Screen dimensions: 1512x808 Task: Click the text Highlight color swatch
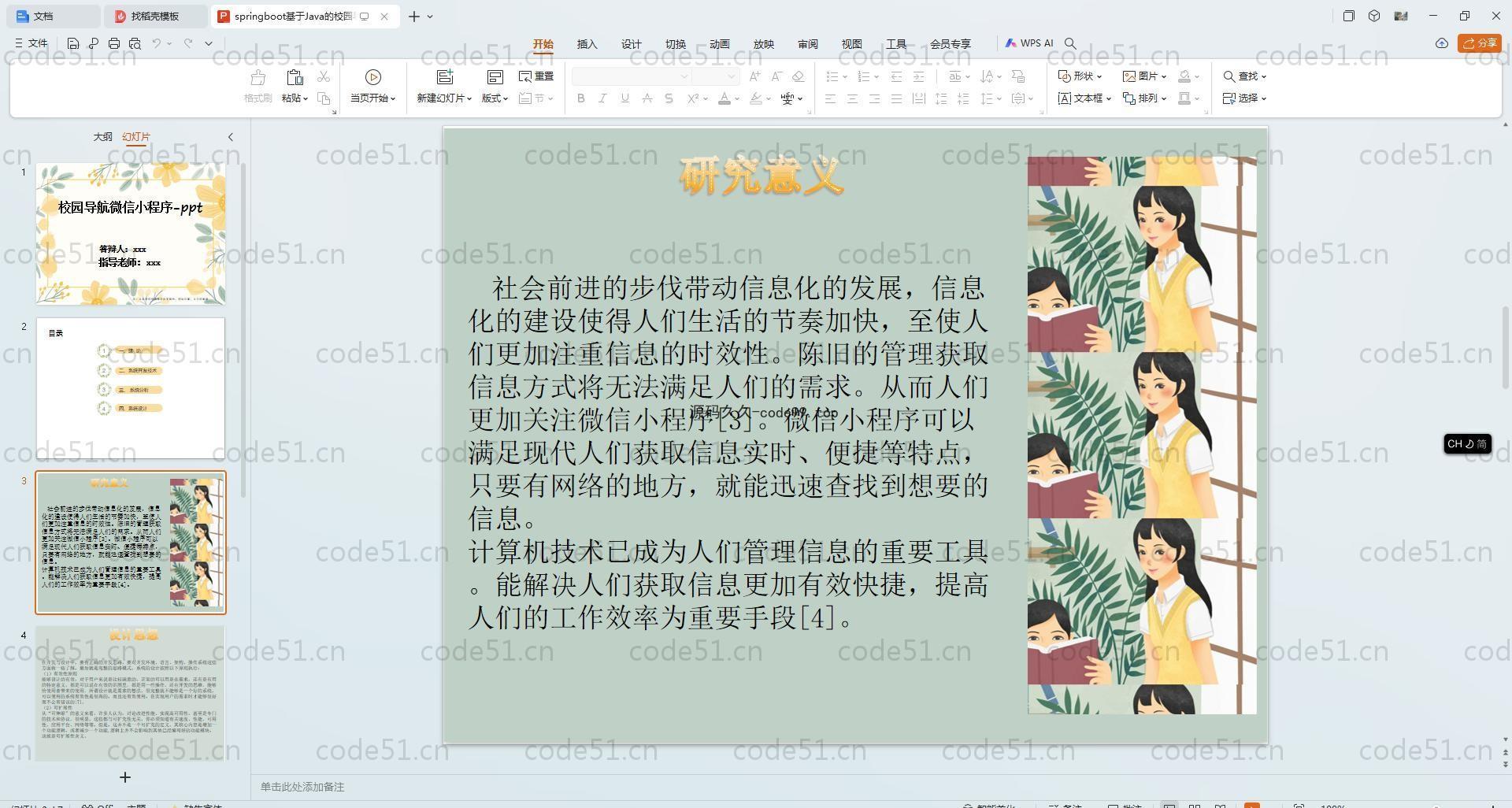coord(756,98)
